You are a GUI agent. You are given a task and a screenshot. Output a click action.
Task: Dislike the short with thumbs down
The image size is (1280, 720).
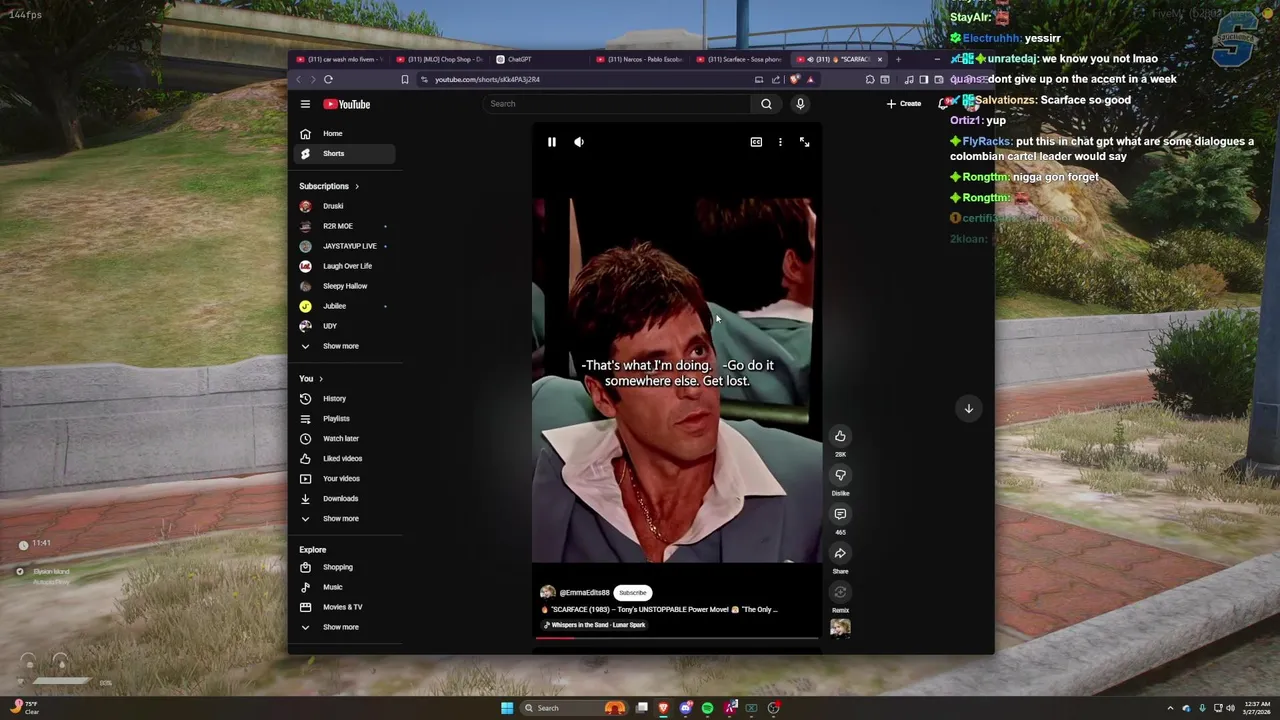pos(840,475)
